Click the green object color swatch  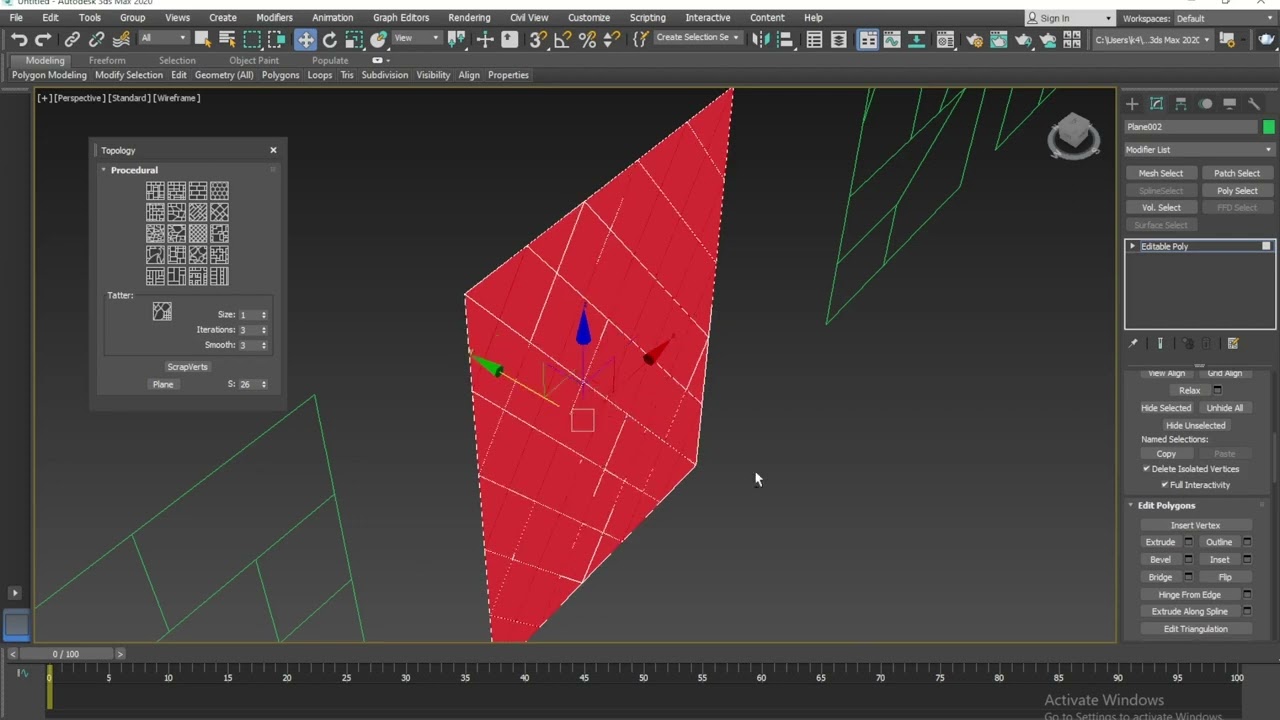pos(1269,127)
